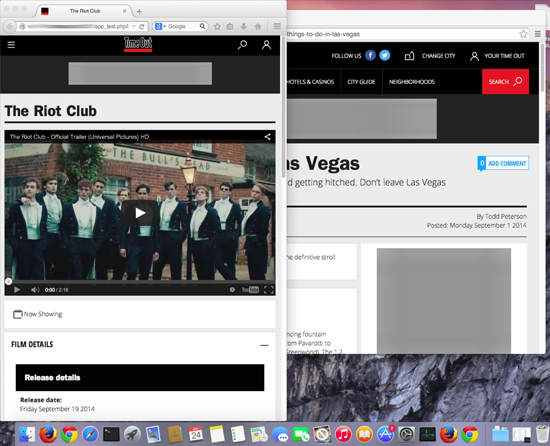Click the search magnifier icon in Time Out header
The image size is (550, 446).
point(242,45)
